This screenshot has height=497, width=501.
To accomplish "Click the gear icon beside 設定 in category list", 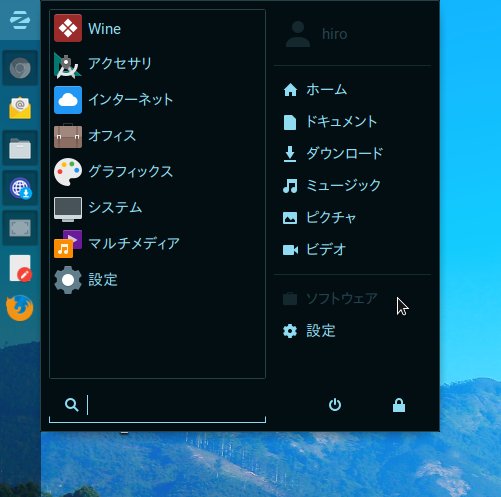I will pos(68,280).
